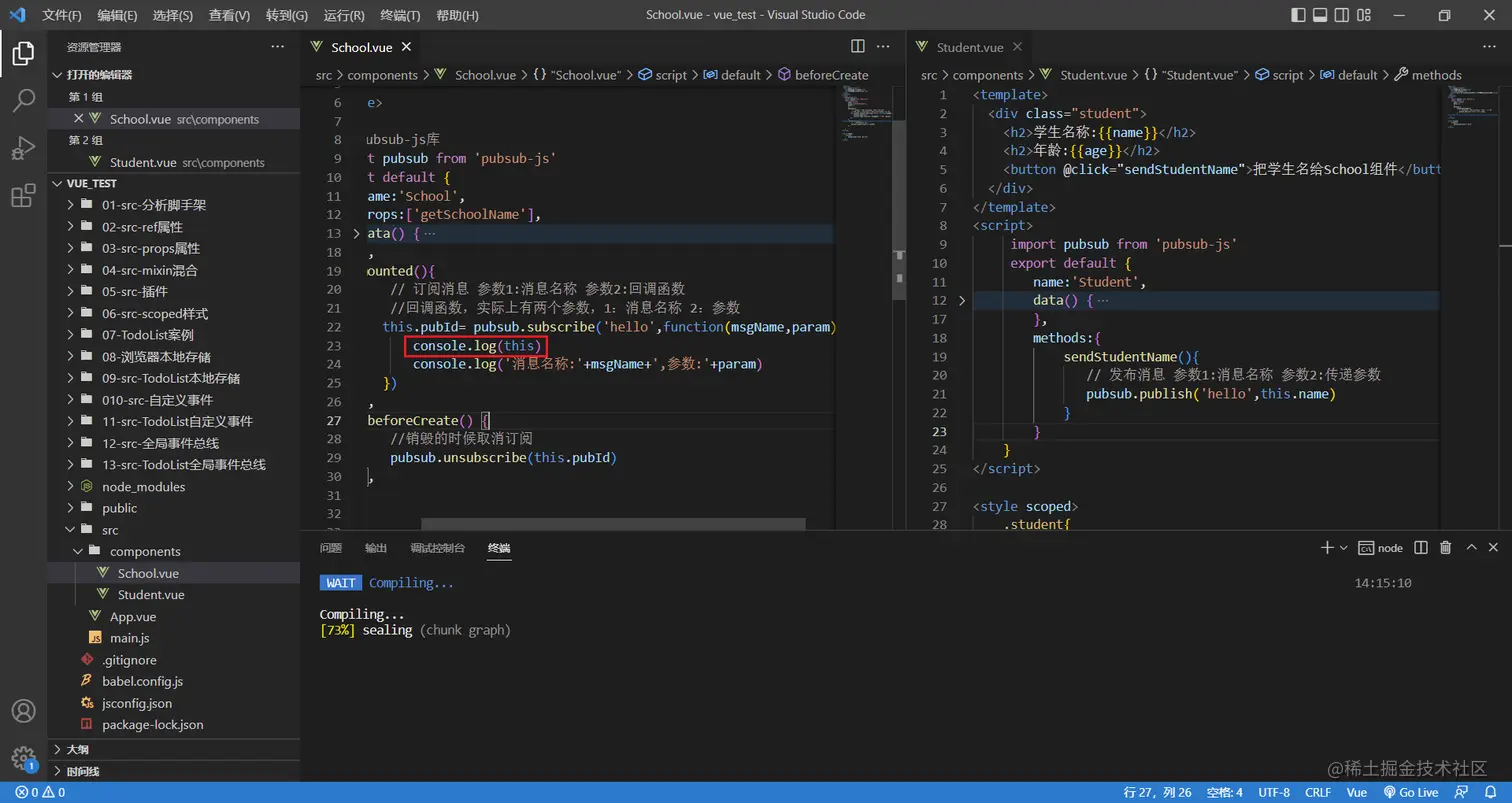The width and height of the screenshot is (1512, 803).
Task: Create a new terminal with plus icon
Action: coord(1327,548)
